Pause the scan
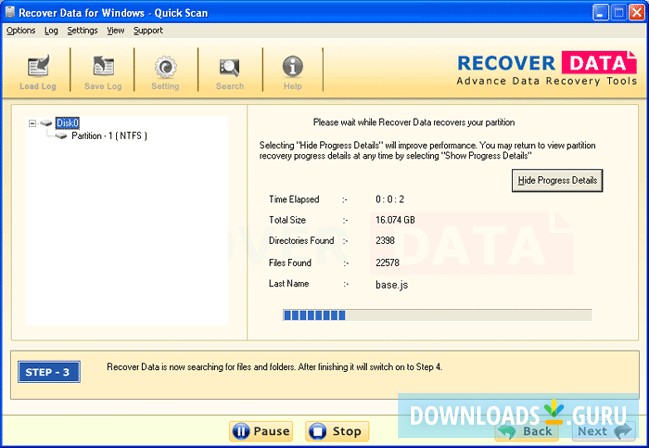 click(x=261, y=431)
